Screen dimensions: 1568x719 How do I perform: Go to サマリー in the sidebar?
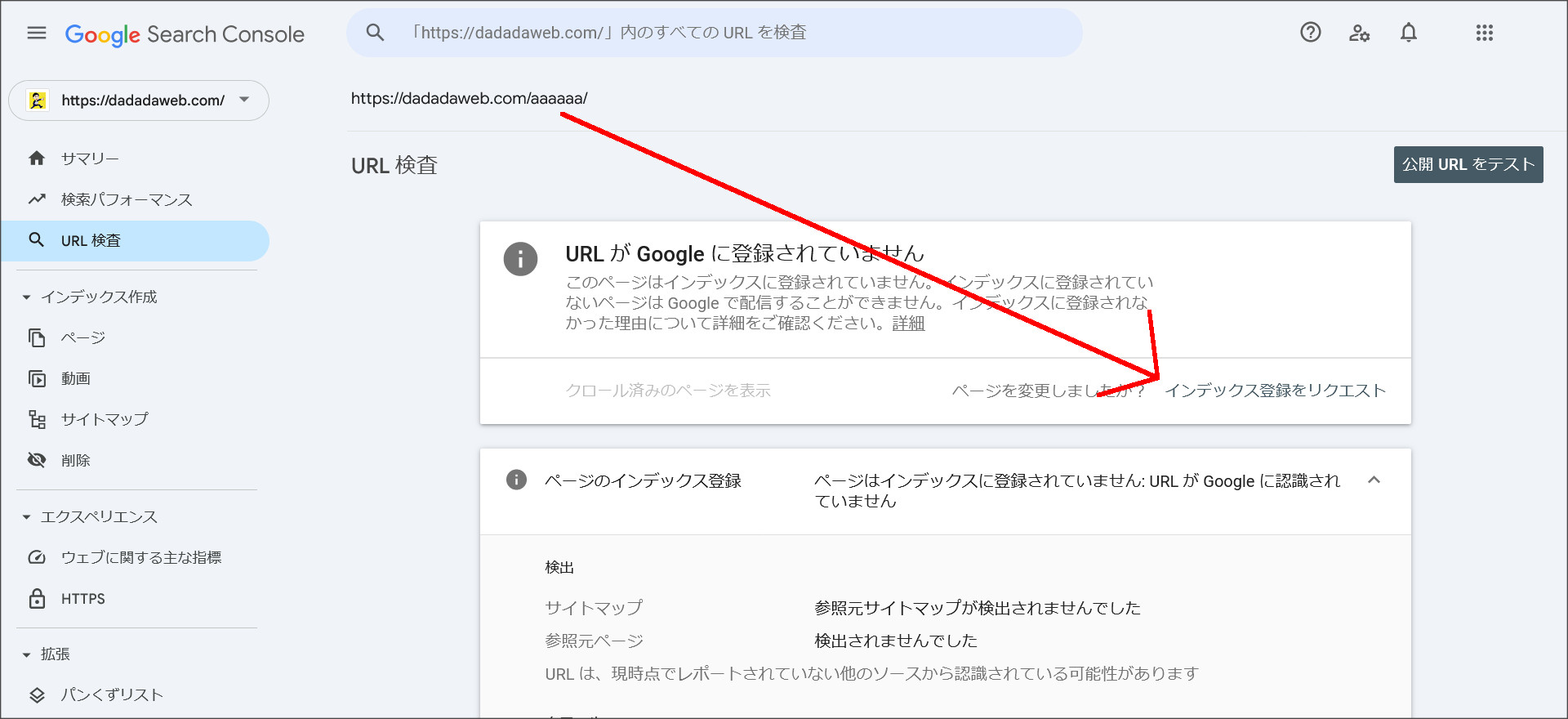coord(135,159)
